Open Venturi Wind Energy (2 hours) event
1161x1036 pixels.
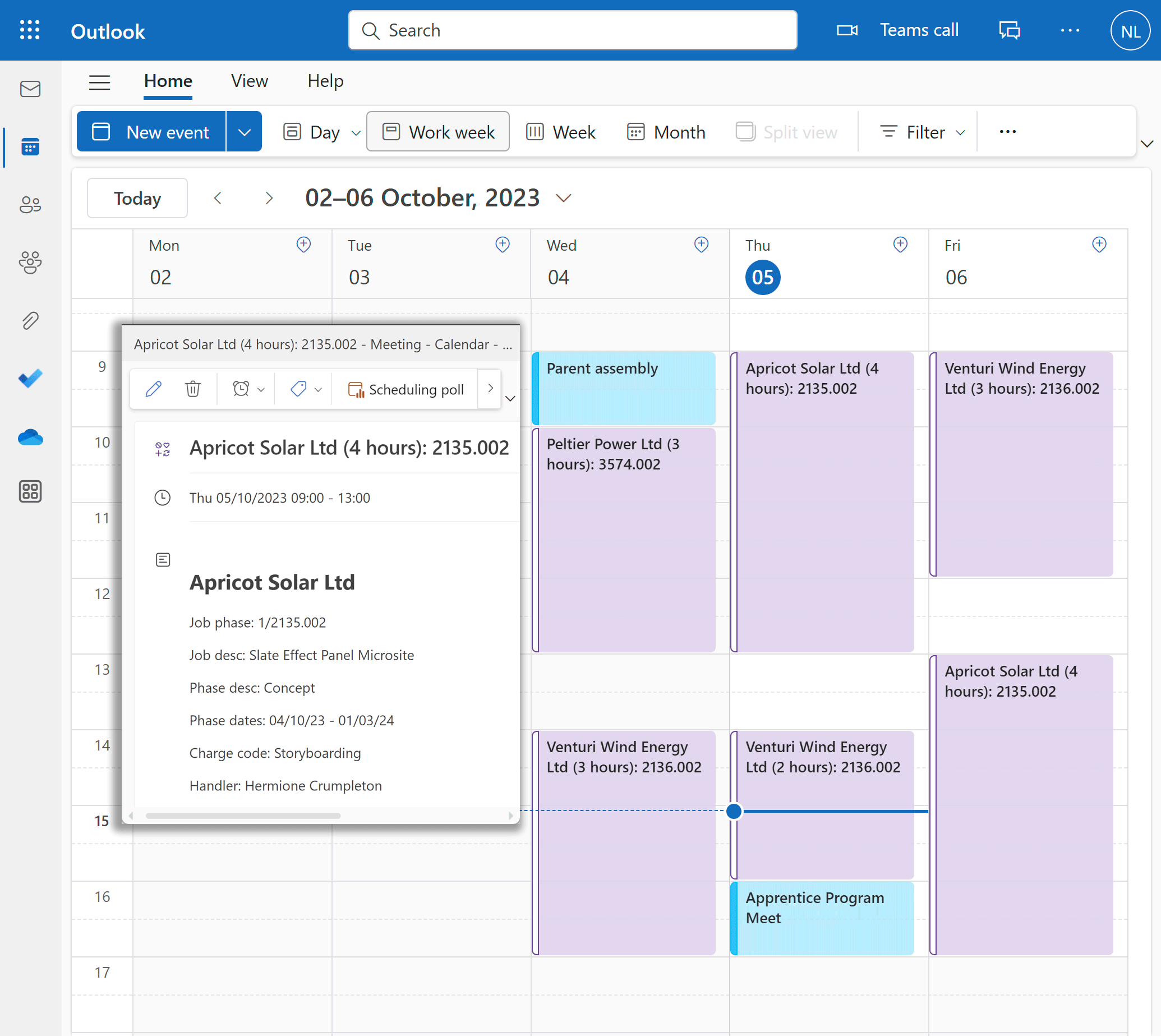coord(823,805)
